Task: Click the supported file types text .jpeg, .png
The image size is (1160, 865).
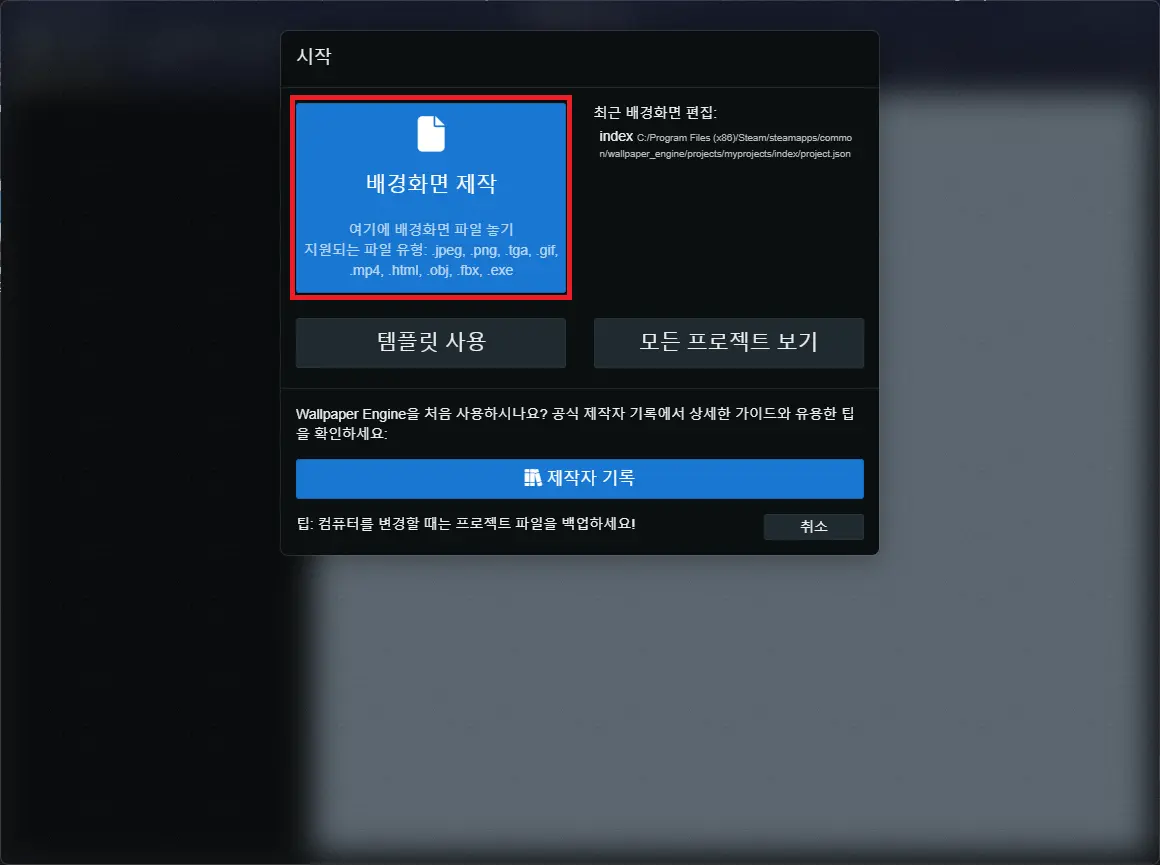Action: 431,260
